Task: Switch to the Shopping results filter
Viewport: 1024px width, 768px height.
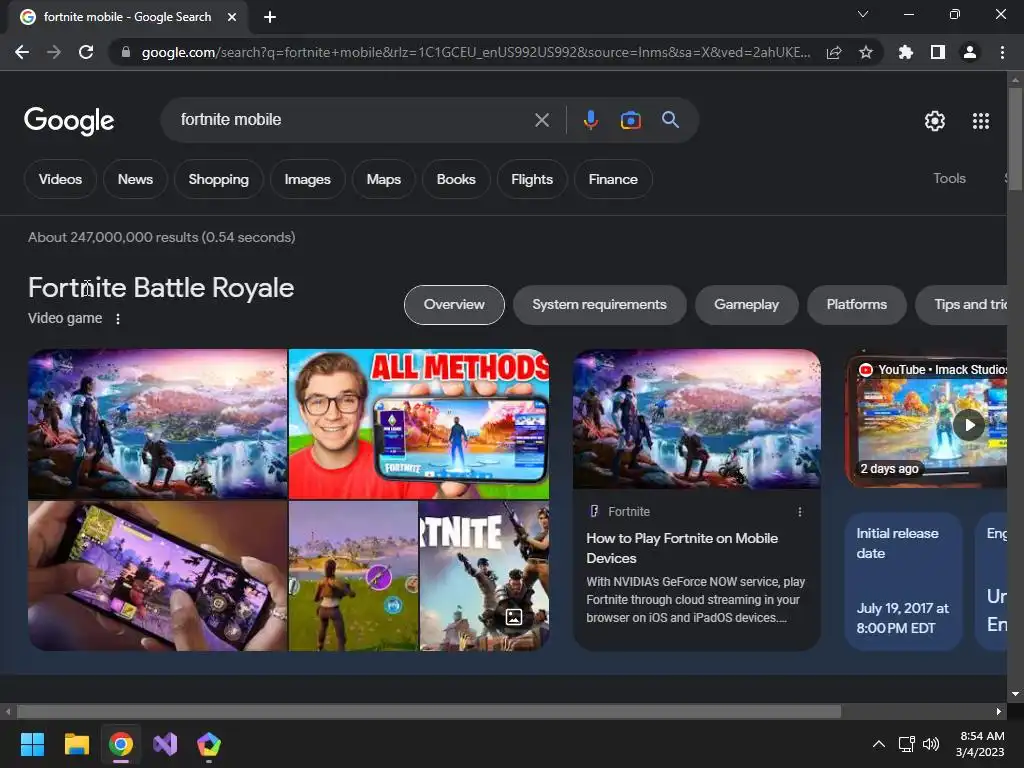Action: coord(219,179)
